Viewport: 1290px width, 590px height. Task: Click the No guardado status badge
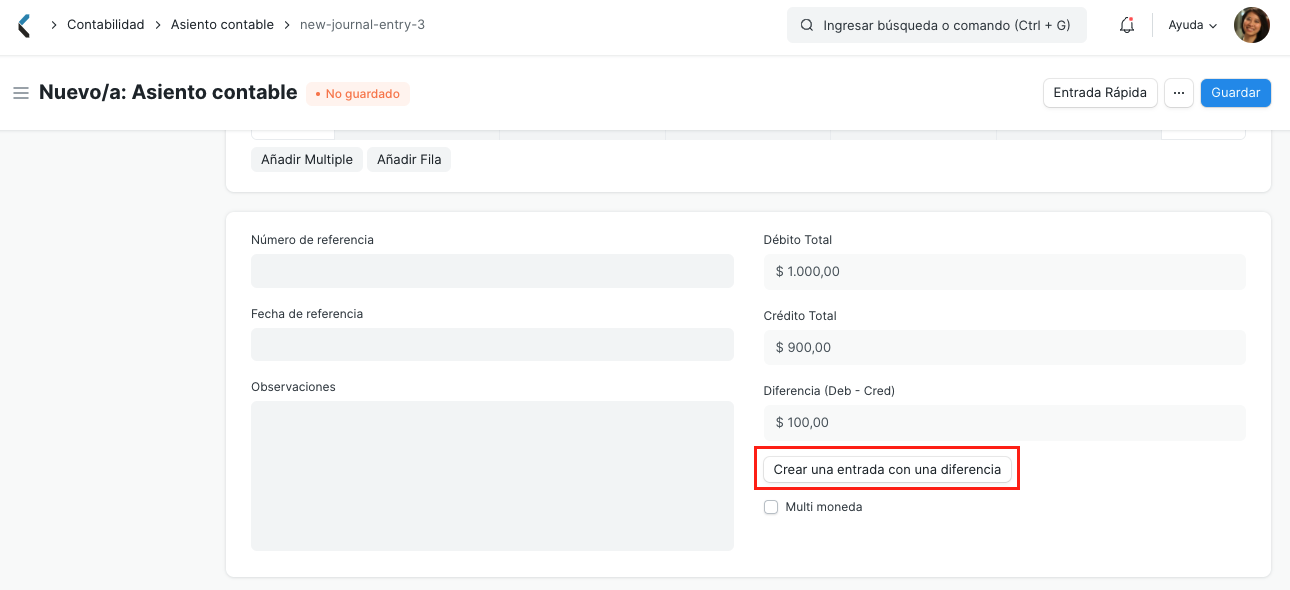(x=358, y=94)
